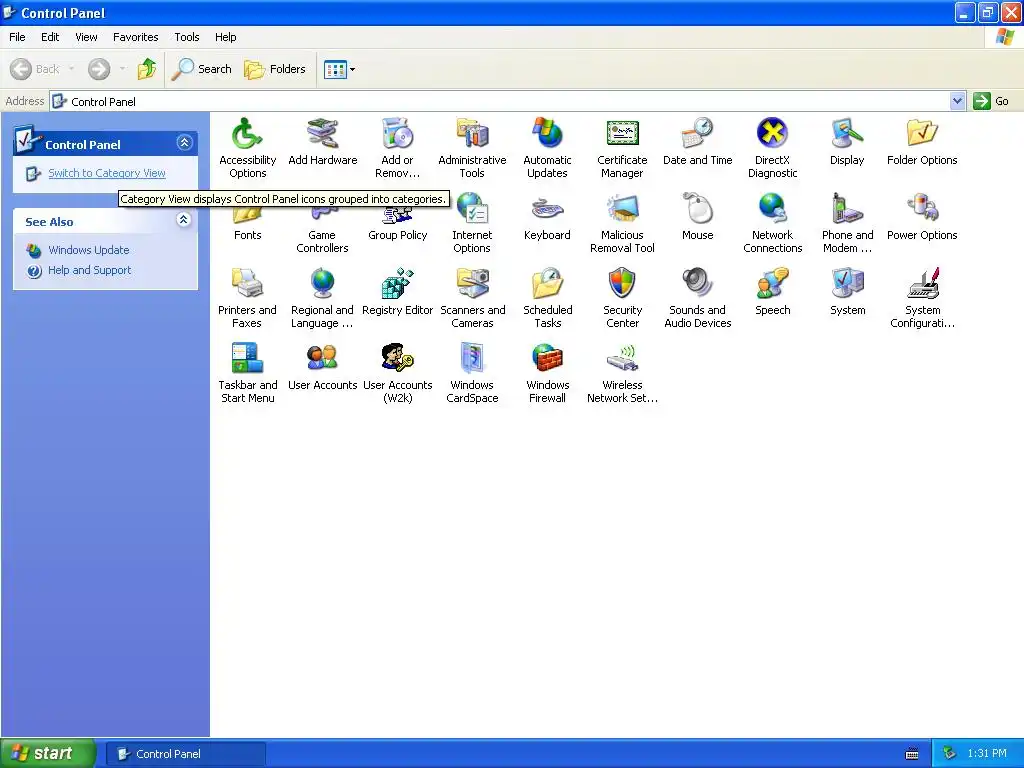Viewport: 1024px width, 768px height.
Task: Open the Tools menu
Action: (187, 37)
